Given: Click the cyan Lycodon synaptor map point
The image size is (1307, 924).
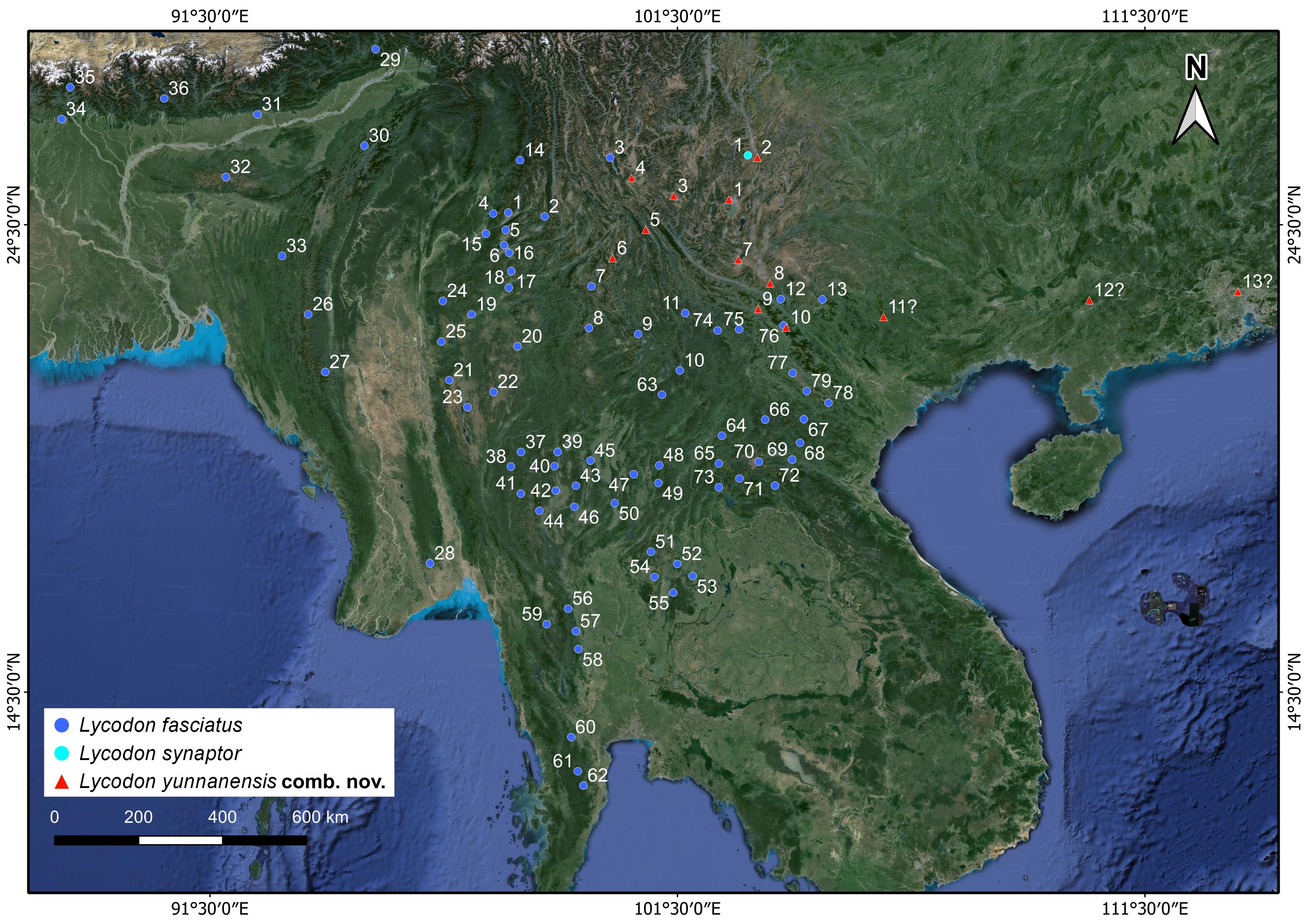Looking at the screenshot, I should 748,155.
